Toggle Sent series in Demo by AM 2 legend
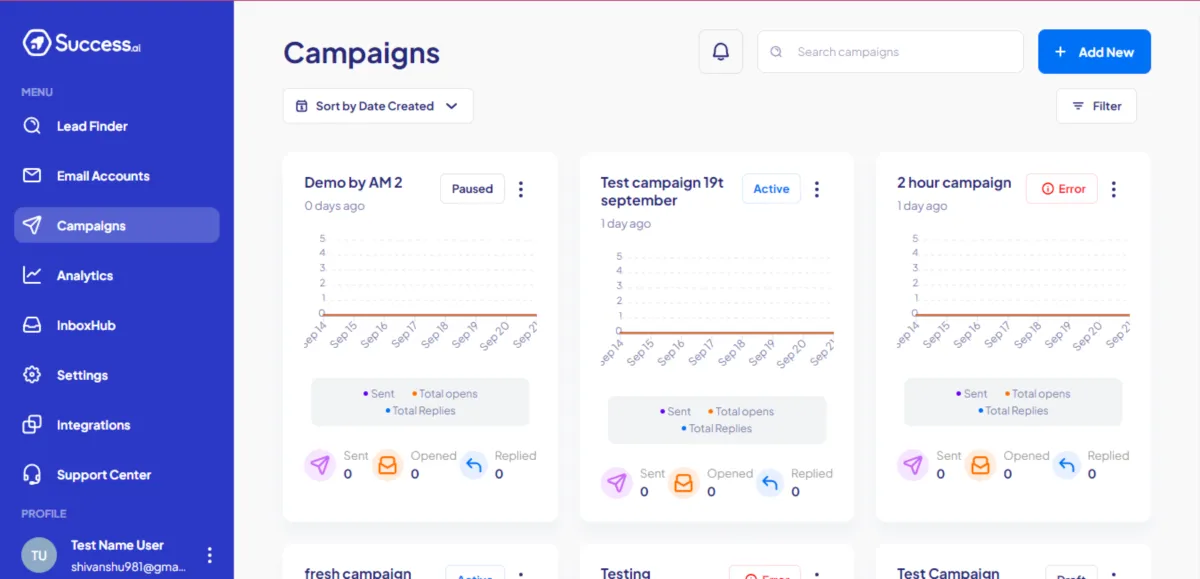 click(x=379, y=394)
